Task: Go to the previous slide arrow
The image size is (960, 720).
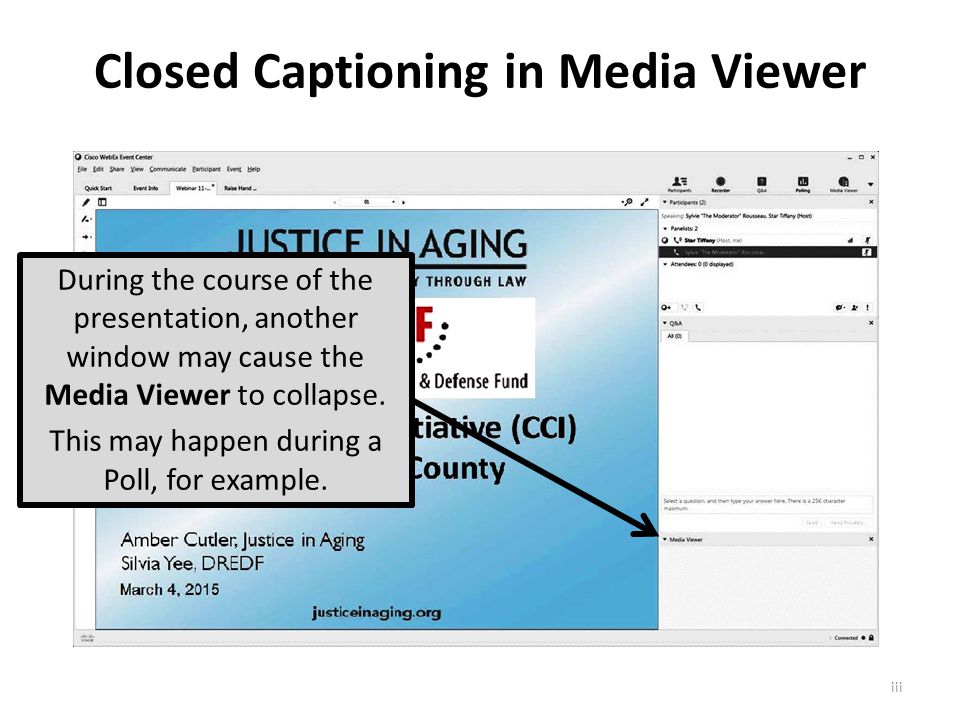Action: (335, 202)
